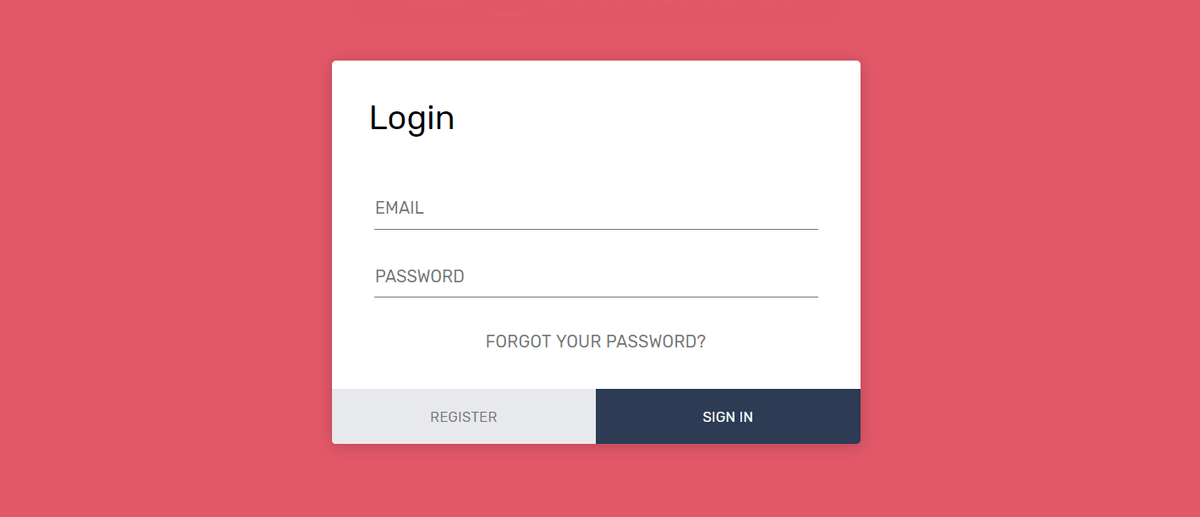The image size is (1200, 517).
Task: Click the empty right end of the EMAIL field
Action: coord(760,208)
